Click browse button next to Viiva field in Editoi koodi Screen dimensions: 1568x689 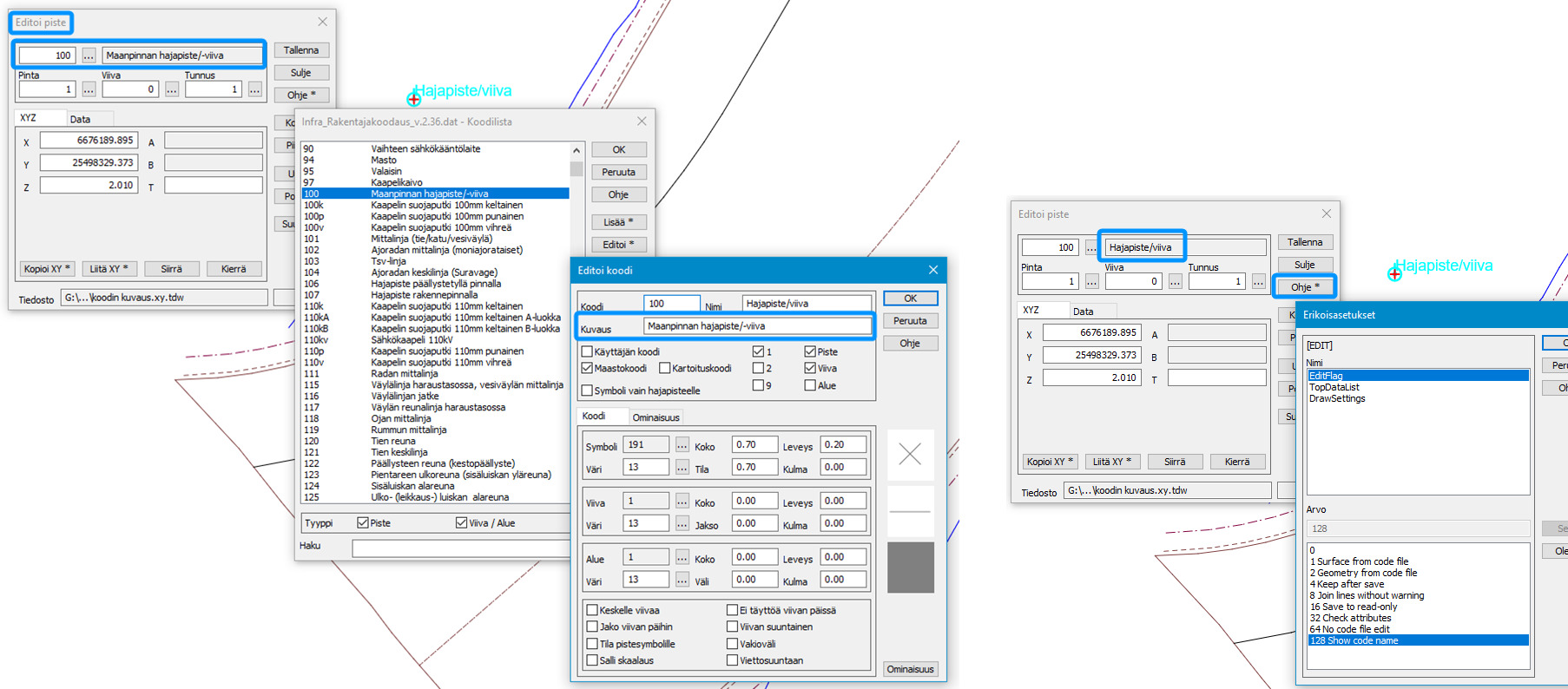click(x=682, y=502)
